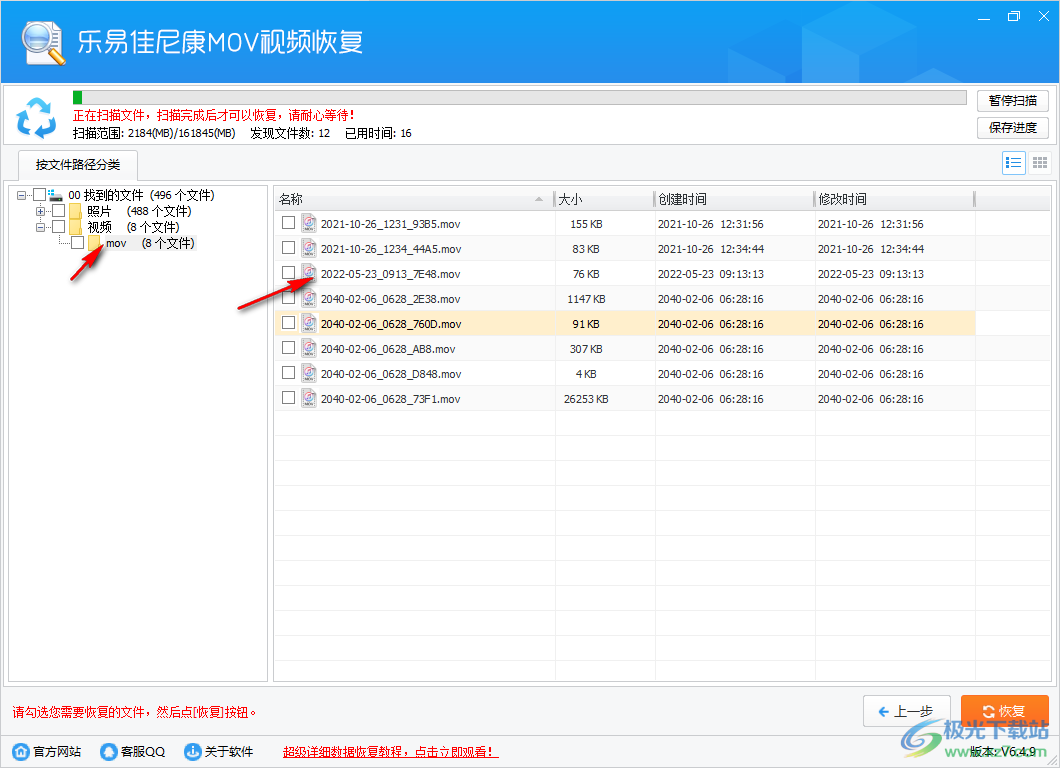Click size cell 1147 KB
This screenshot has width=1060, height=768.
coord(586,299)
